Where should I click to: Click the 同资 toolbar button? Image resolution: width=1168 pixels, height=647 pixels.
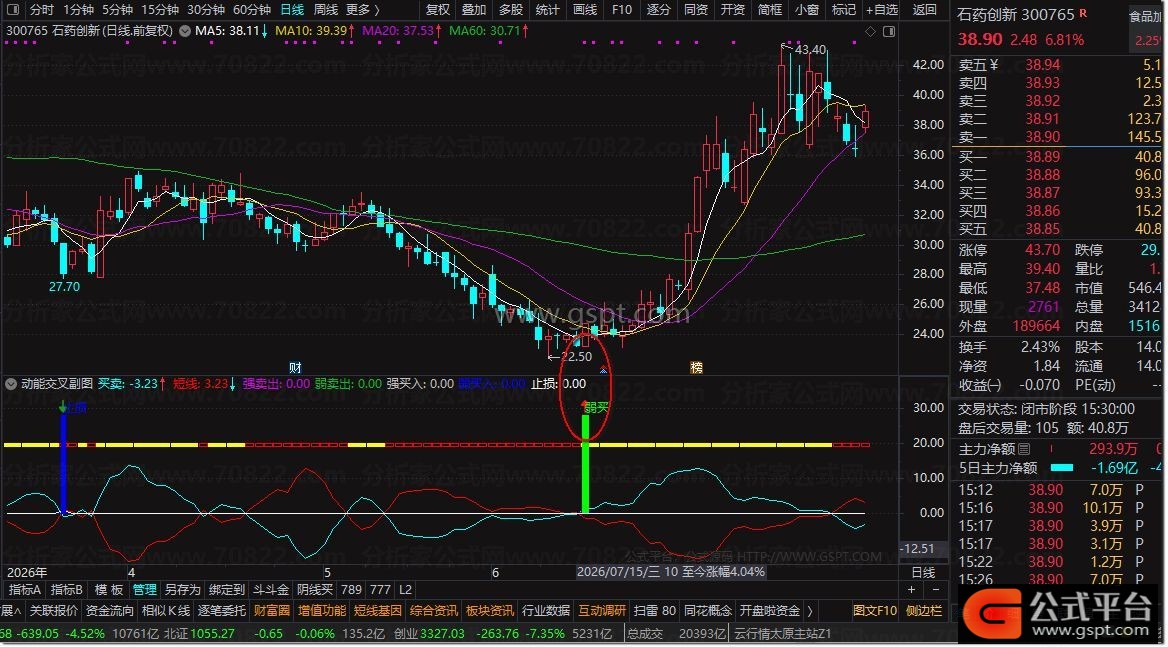tap(696, 10)
